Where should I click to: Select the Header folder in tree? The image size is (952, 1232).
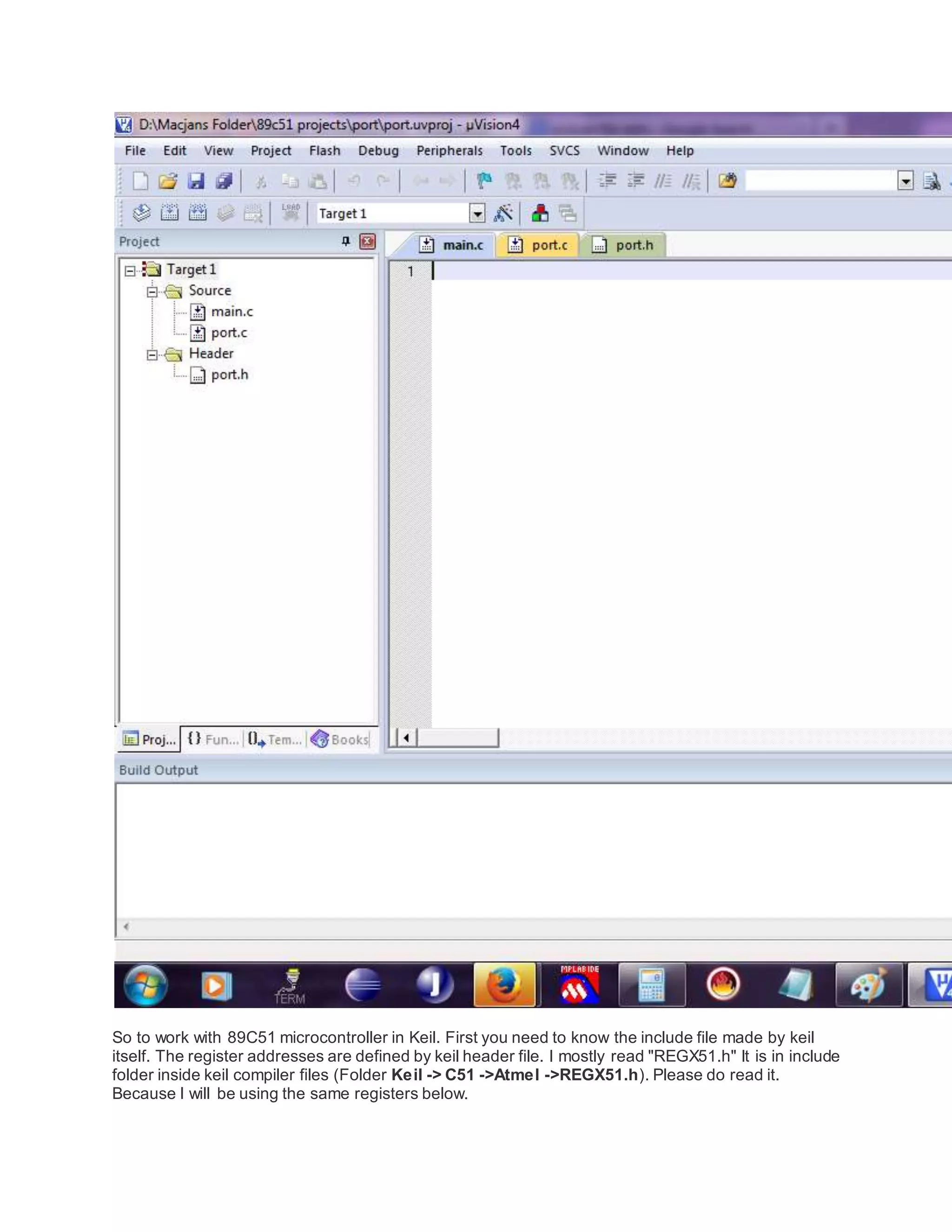coord(211,354)
